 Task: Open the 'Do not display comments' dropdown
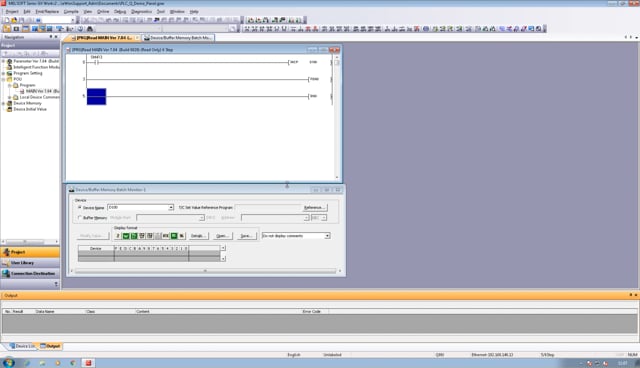tap(327, 236)
